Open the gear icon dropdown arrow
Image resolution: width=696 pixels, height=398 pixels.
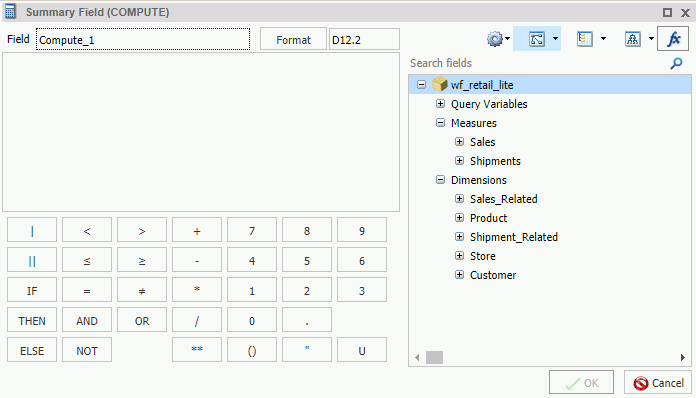point(507,39)
